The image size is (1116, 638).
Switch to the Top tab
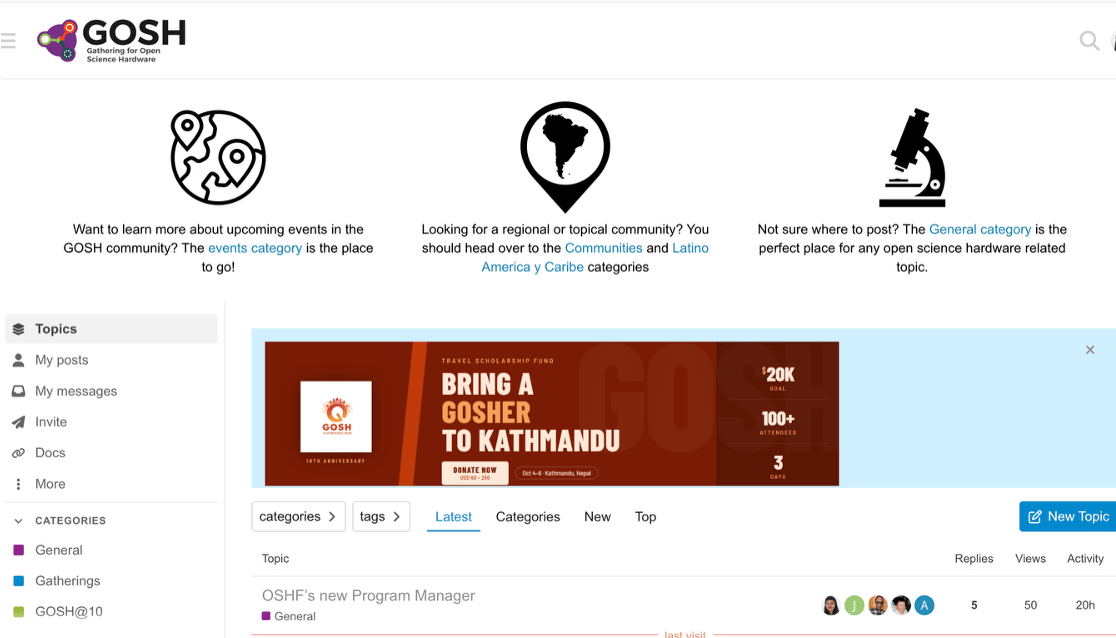click(646, 517)
